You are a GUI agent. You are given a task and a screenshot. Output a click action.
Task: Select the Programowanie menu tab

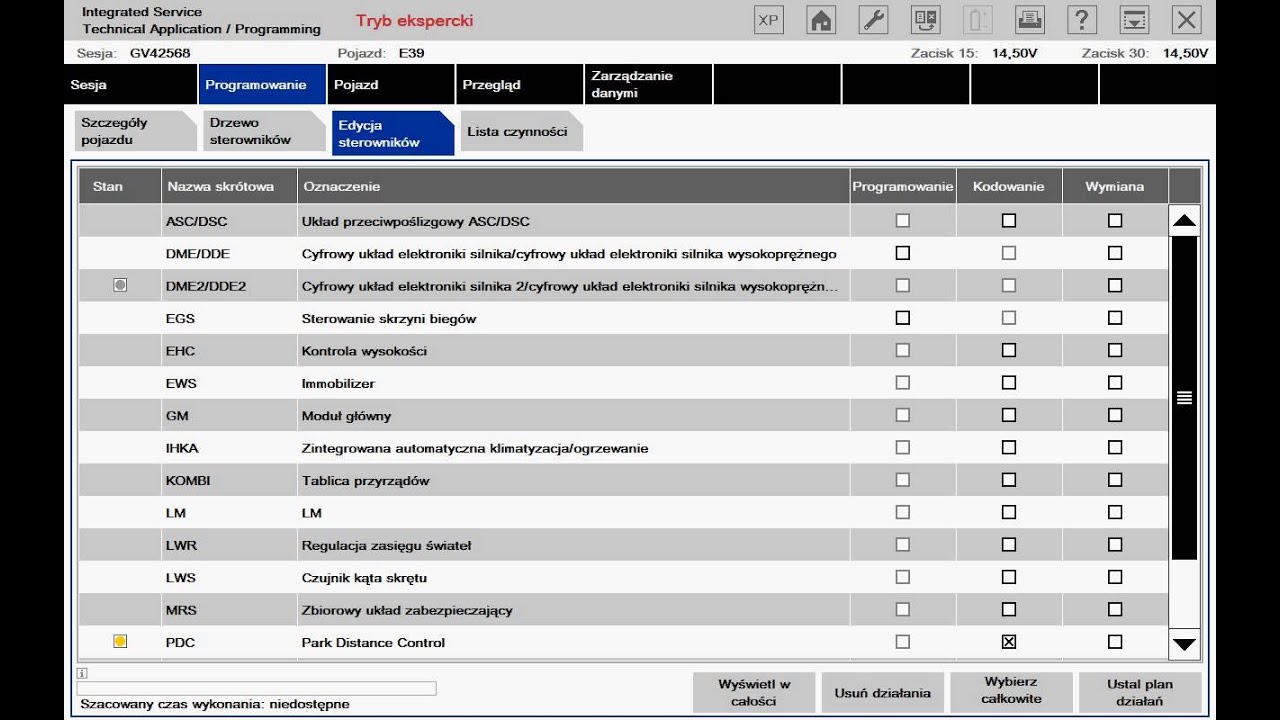click(262, 85)
